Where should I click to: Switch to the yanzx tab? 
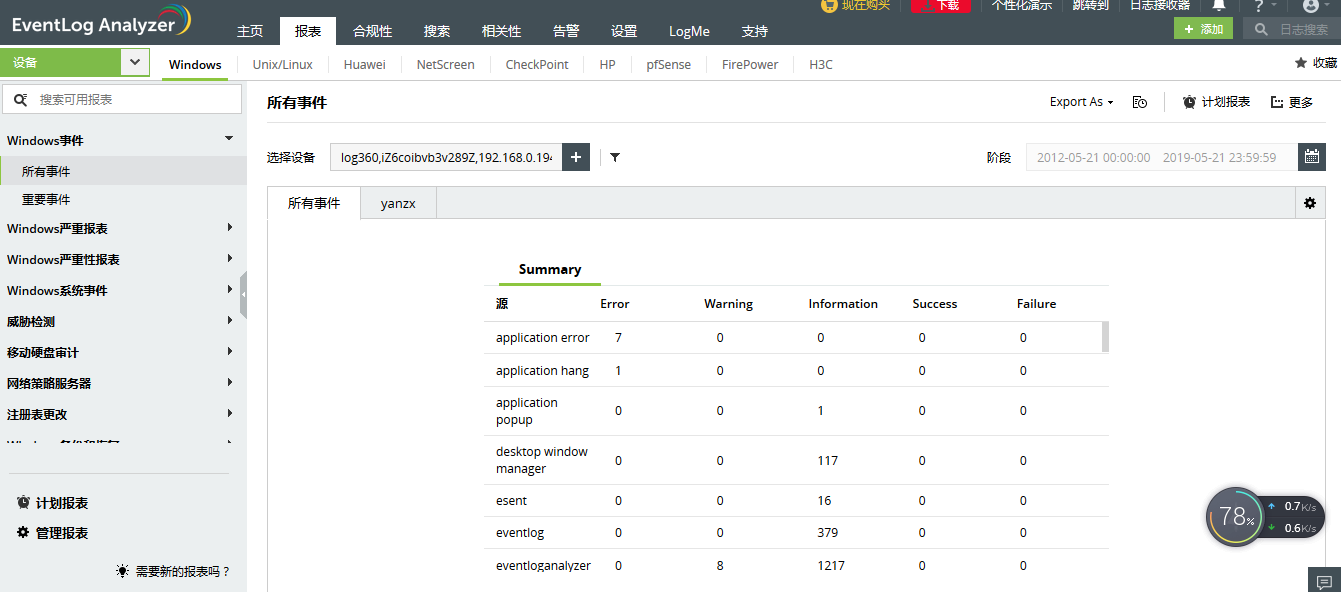pos(398,203)
